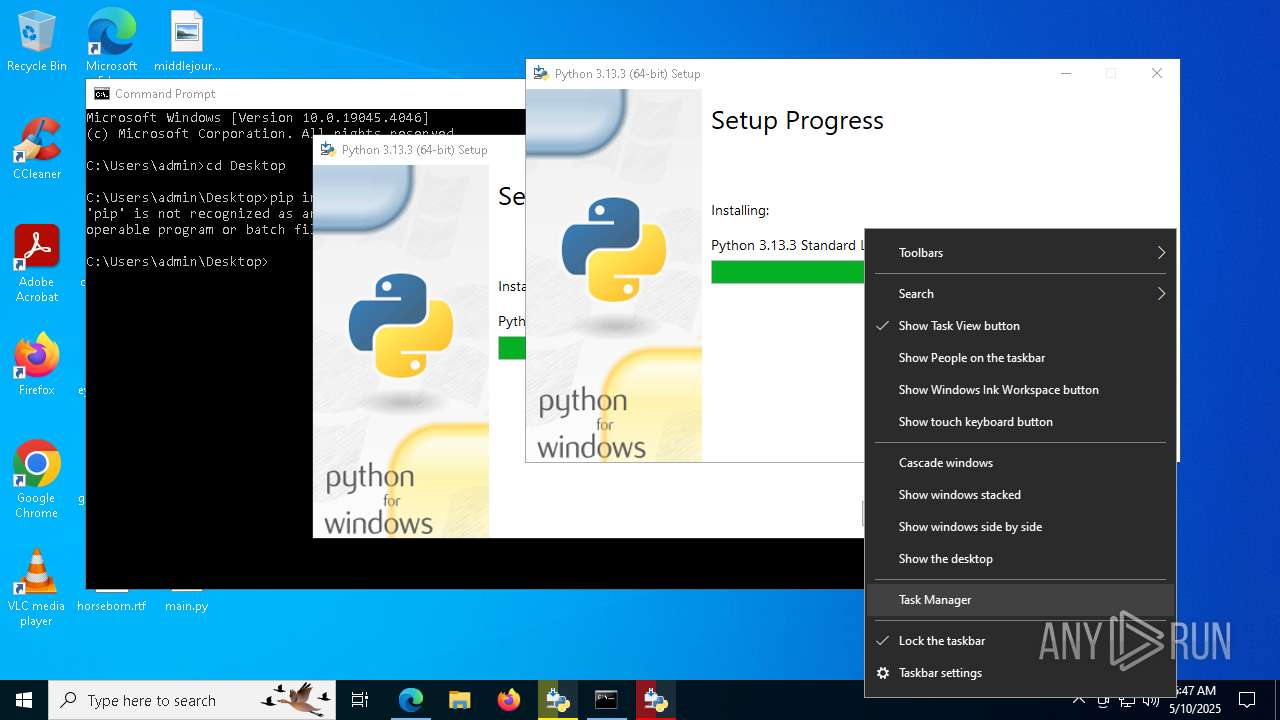Switch to Firefox on the taskbar

pyautogui.click(x=508, y=700)
